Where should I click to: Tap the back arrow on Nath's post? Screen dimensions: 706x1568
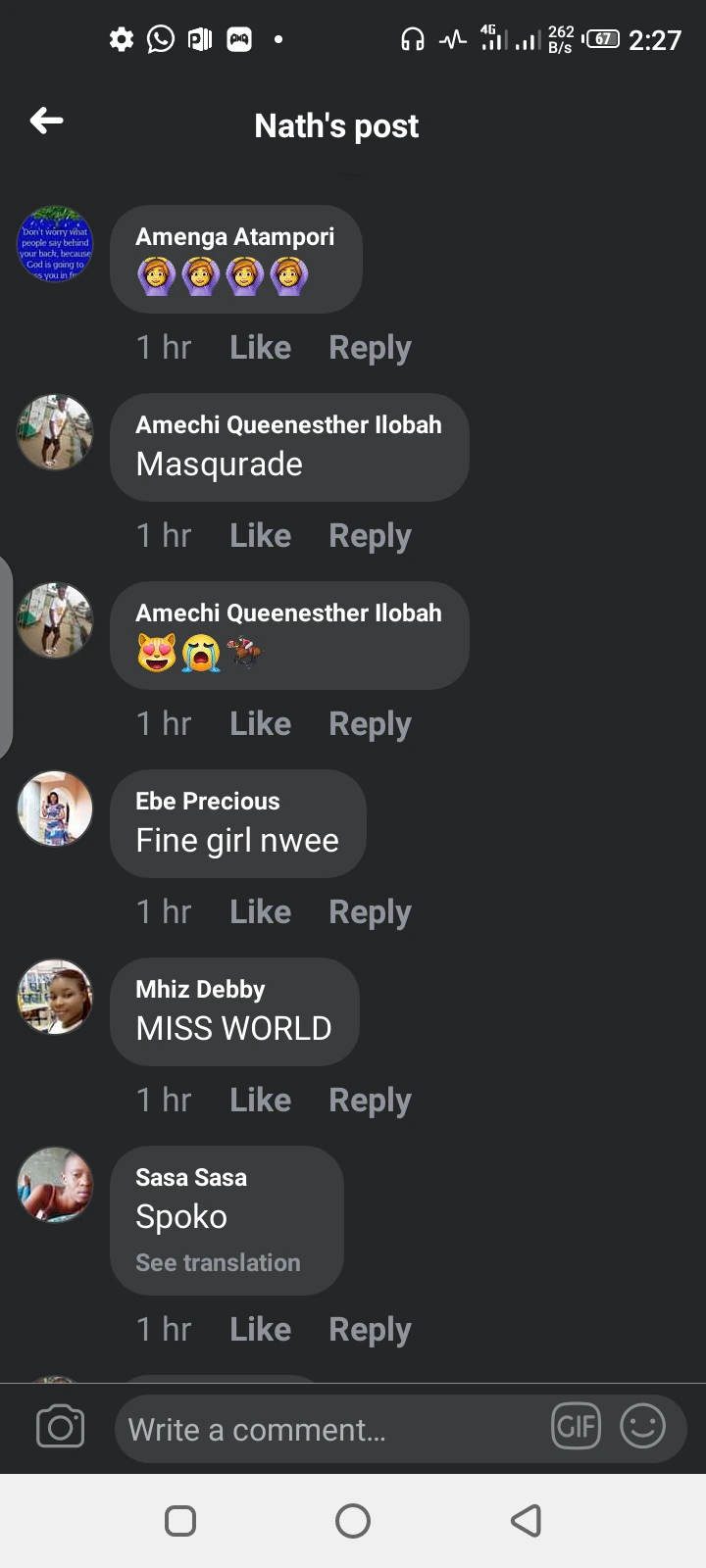coord(46,121)
